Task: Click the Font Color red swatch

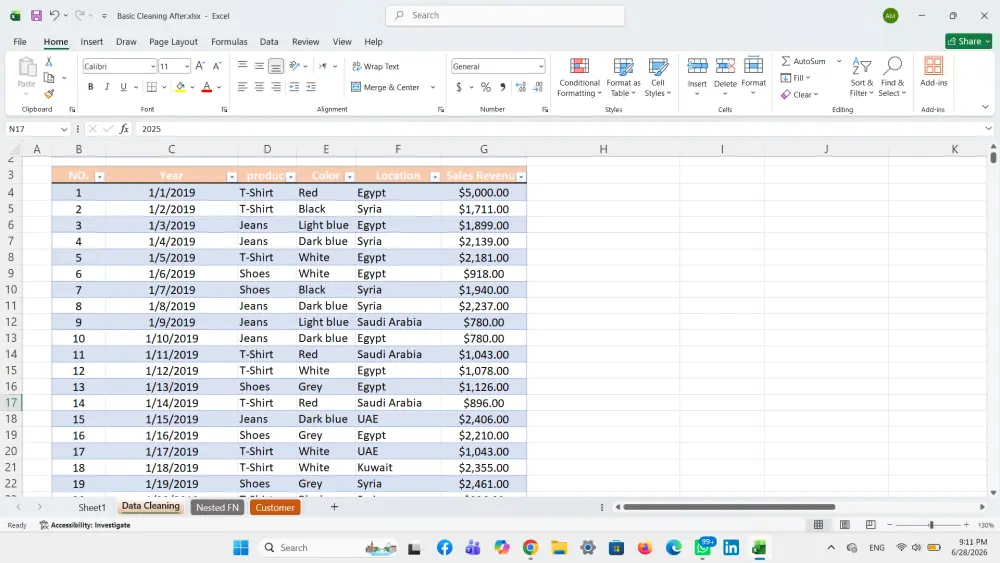Action: click(207, 87)
